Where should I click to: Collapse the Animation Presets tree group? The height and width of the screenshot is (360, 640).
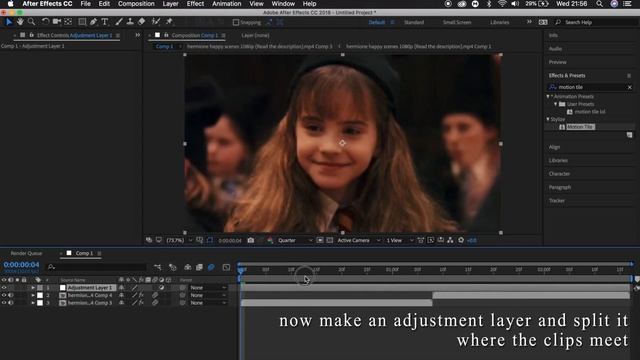click(548, 97)
